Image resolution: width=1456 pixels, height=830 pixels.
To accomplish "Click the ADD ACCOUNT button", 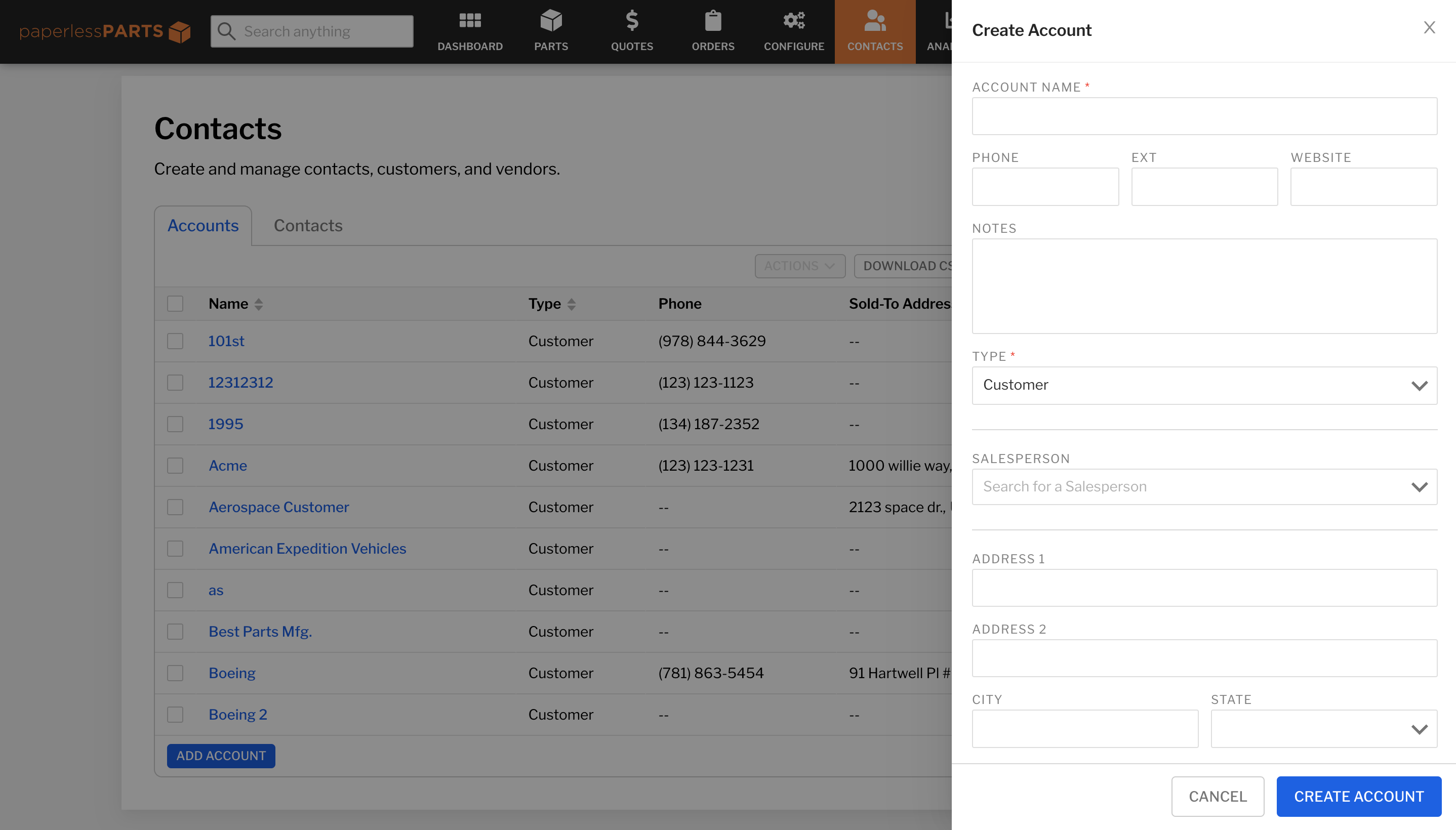I will tap(221, 755).
